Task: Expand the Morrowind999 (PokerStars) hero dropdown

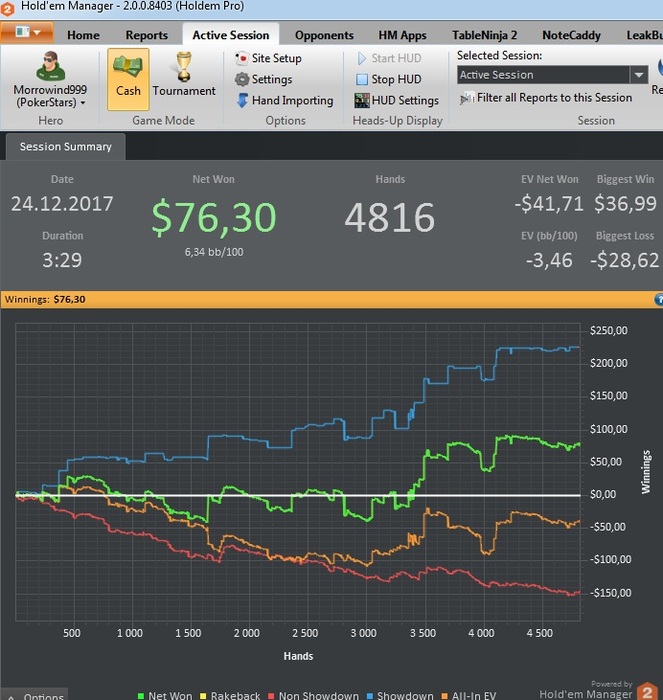Action: [50, 96]
